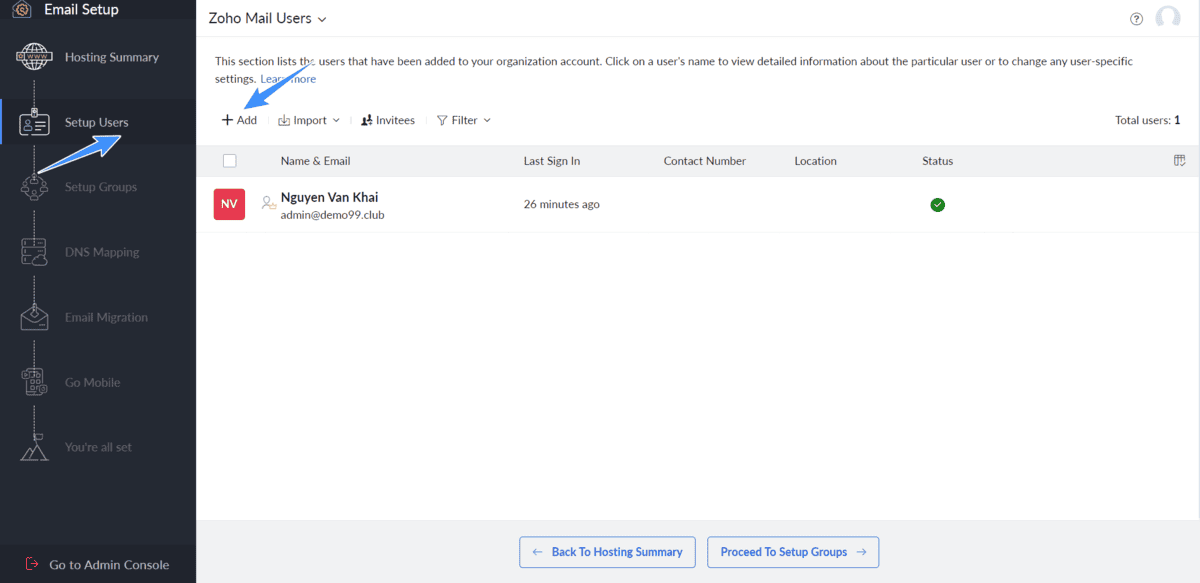Click the Status column header
The width and height of the screenshot is (1200, 583).
tap(938, 161)
